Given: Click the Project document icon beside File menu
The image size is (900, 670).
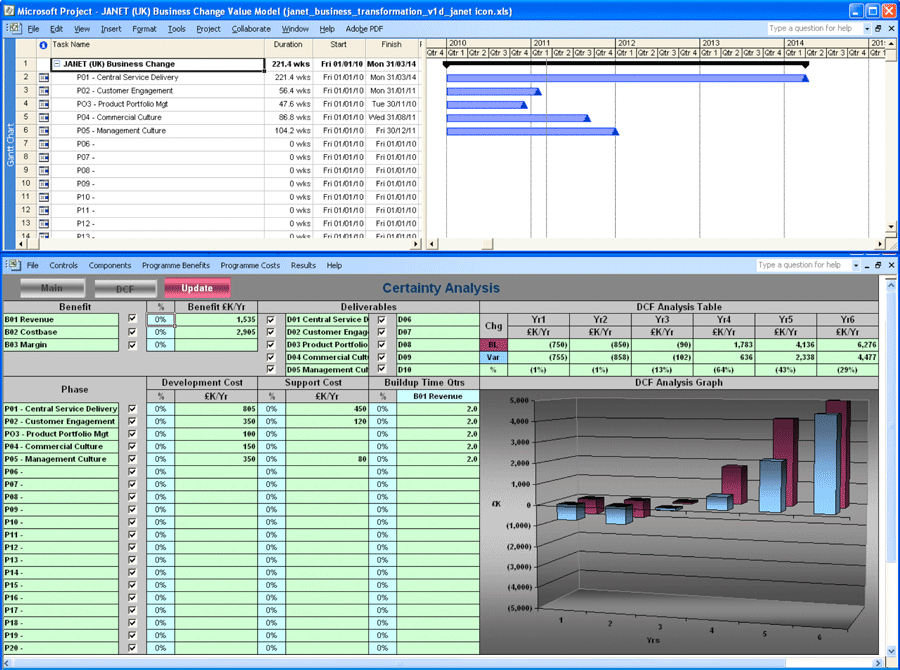Looking at the screenshot, I should [14, 29].
